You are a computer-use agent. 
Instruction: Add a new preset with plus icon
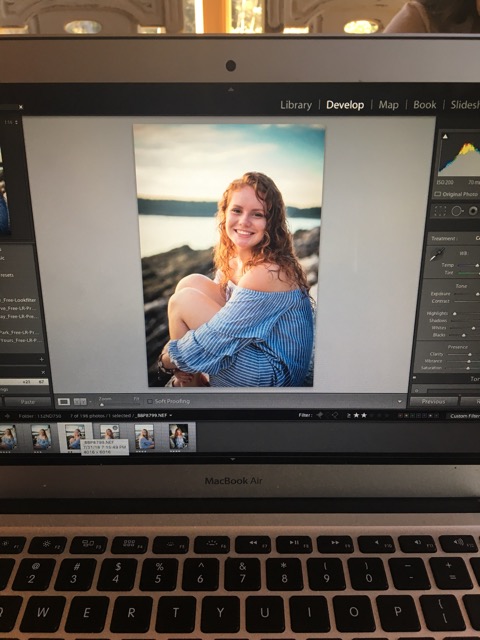pyautogui.click(x=42, y=360)
